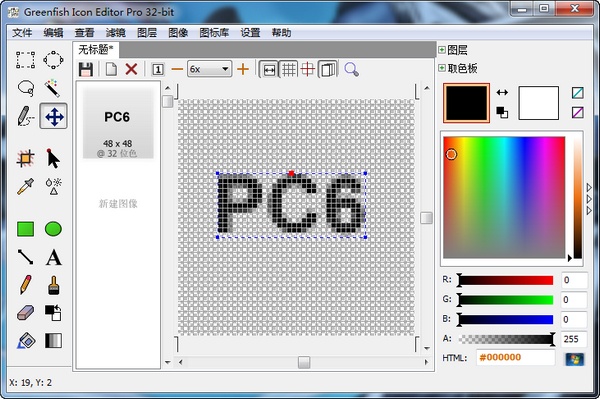The width and height of the screenshot is (600, 399).
Task: Zoom in with the orange plus
Action: tap(243, 69)
